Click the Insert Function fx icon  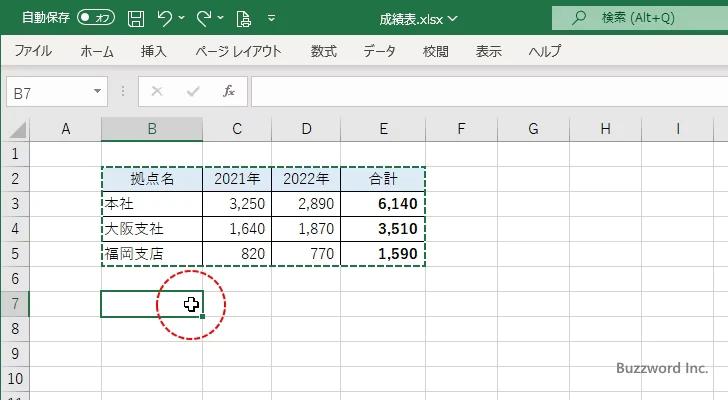229,91
